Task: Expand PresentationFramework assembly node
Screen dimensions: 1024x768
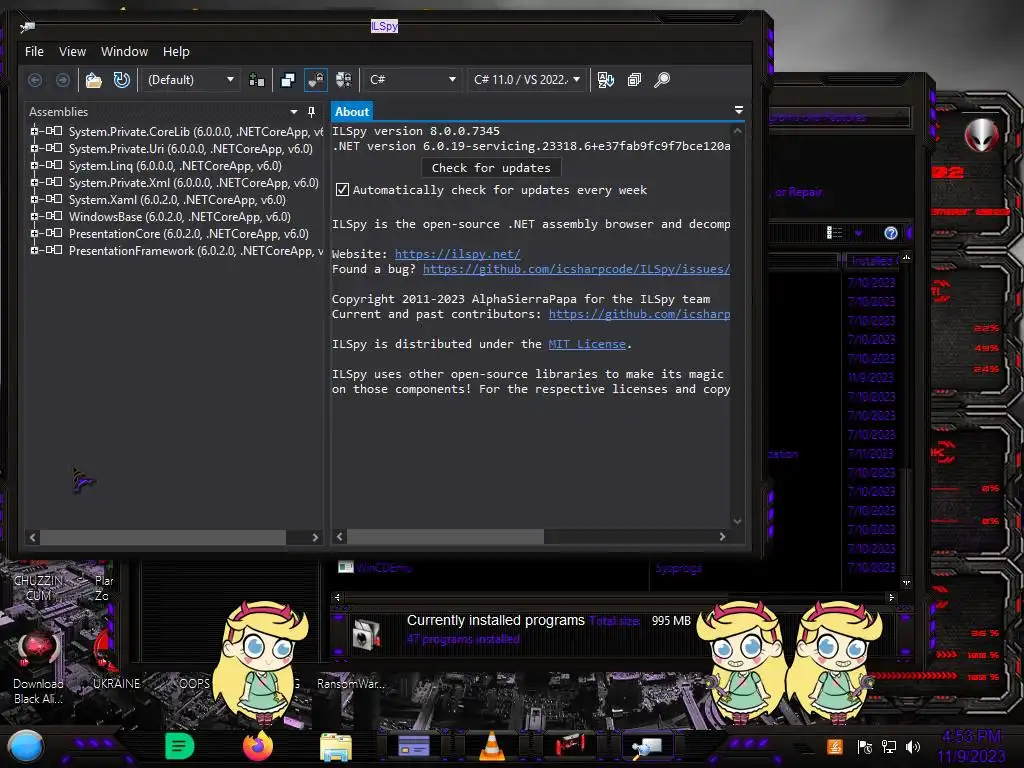Action: [x=34, y=250]
